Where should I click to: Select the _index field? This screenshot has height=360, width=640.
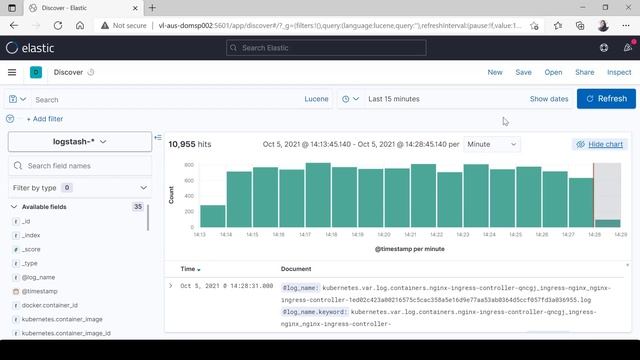pyautogui.click(x=31, y=235)
